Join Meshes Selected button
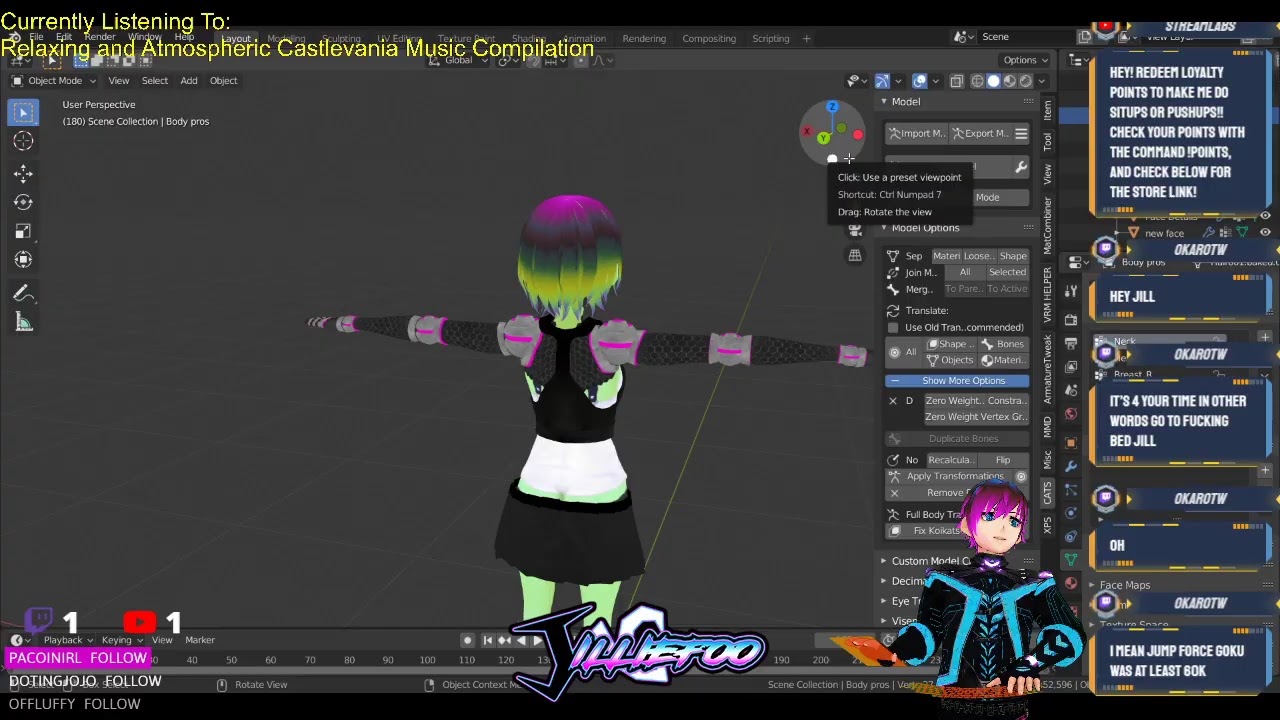The width and height of the screenshot is (1280, 720). [x=1008, y=273]
